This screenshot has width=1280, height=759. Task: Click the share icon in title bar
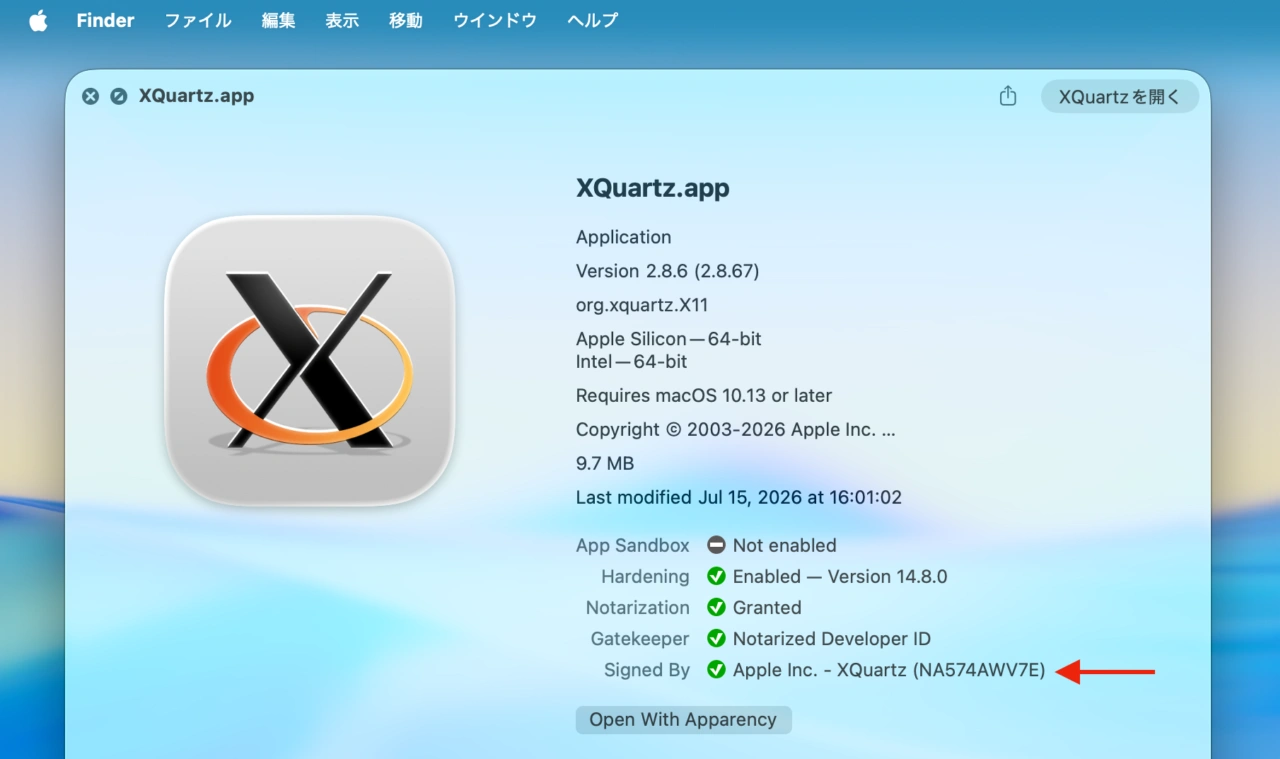click(x=1008, y=96)
